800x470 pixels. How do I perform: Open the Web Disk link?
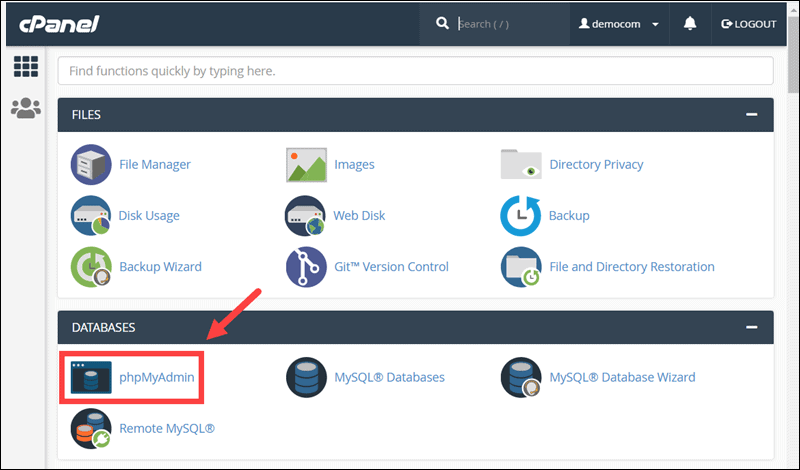(x=359, y=215)
